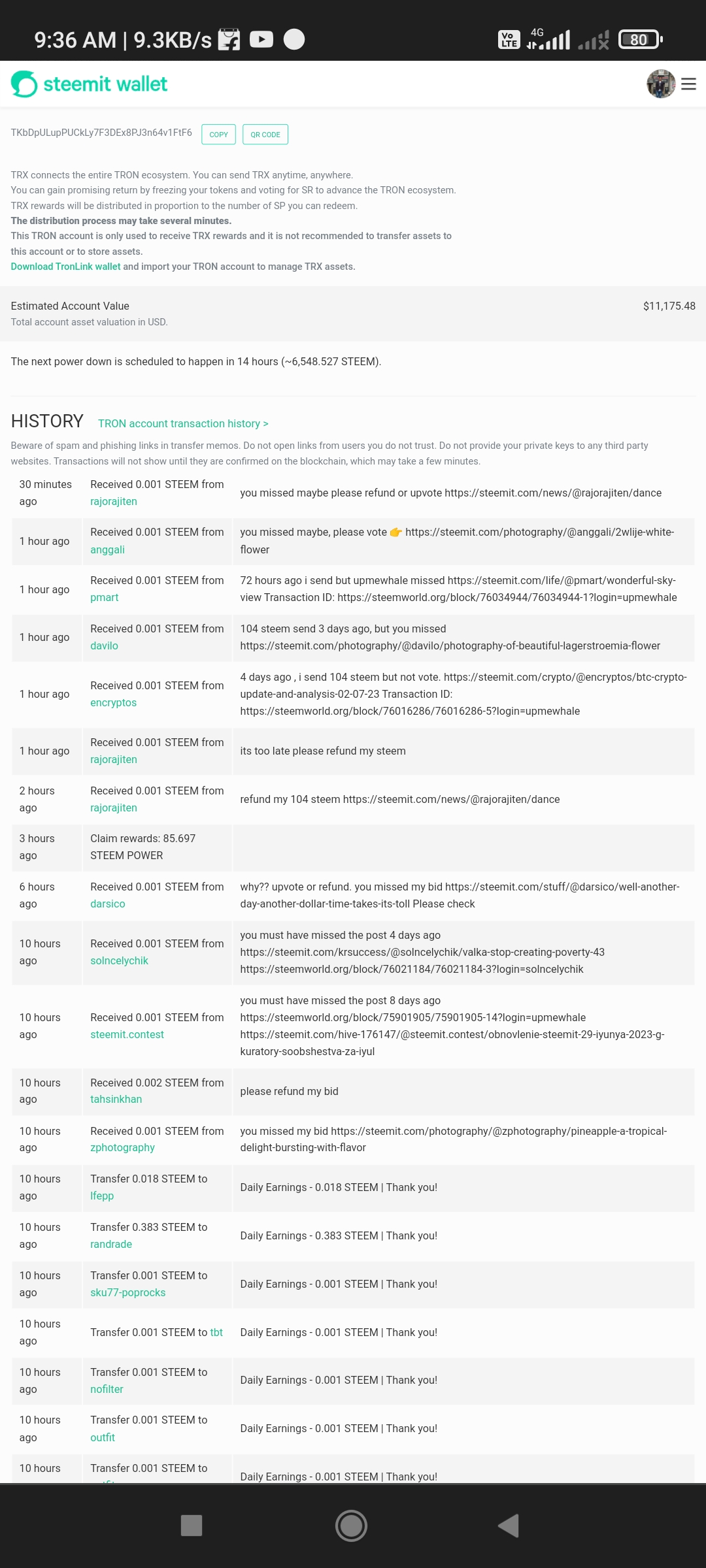Visit the pmart sender profile

pyautogui.click(x=105, y=597)
